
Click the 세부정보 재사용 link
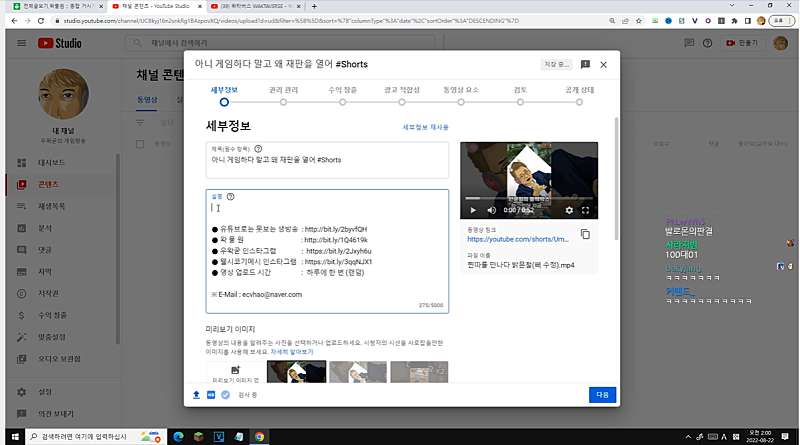(425, 127)
